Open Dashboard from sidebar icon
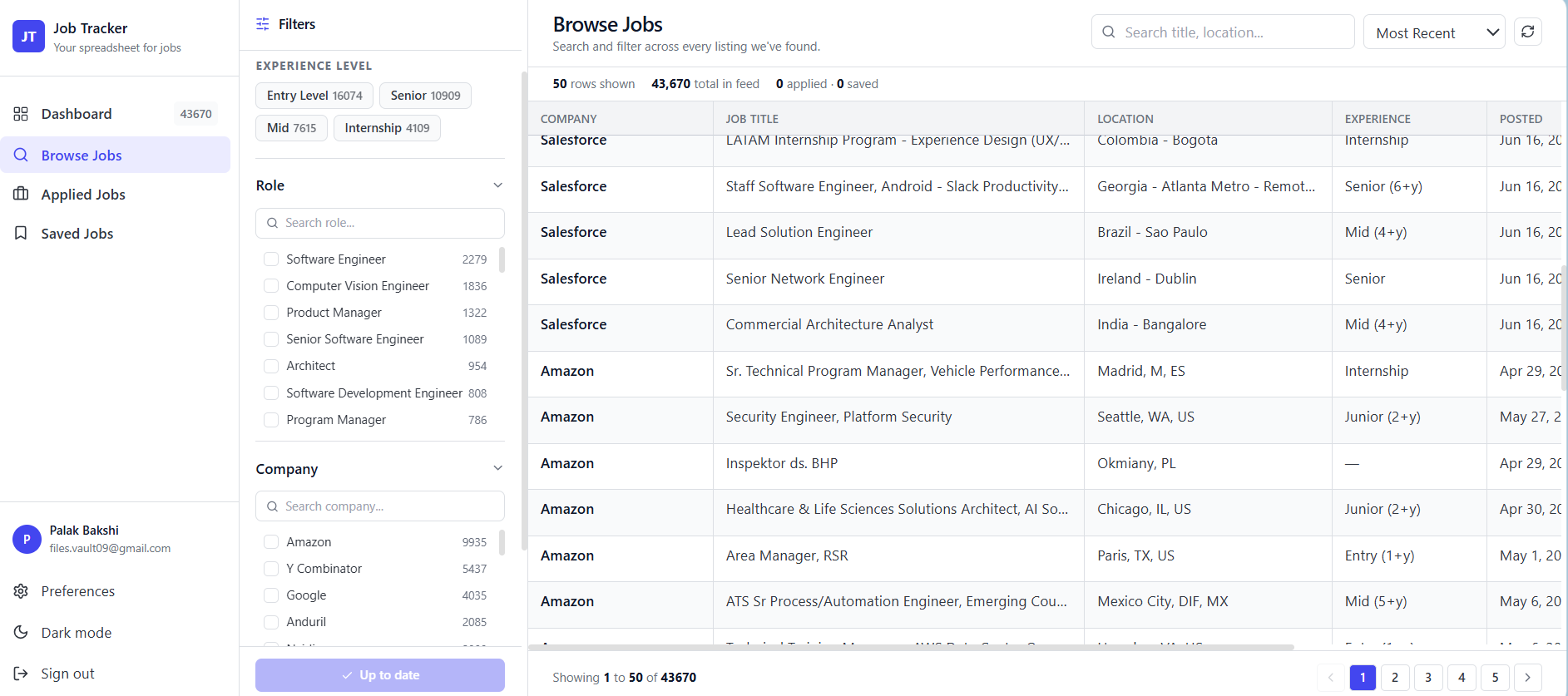1568x696 pixels. tap(21, 114)
